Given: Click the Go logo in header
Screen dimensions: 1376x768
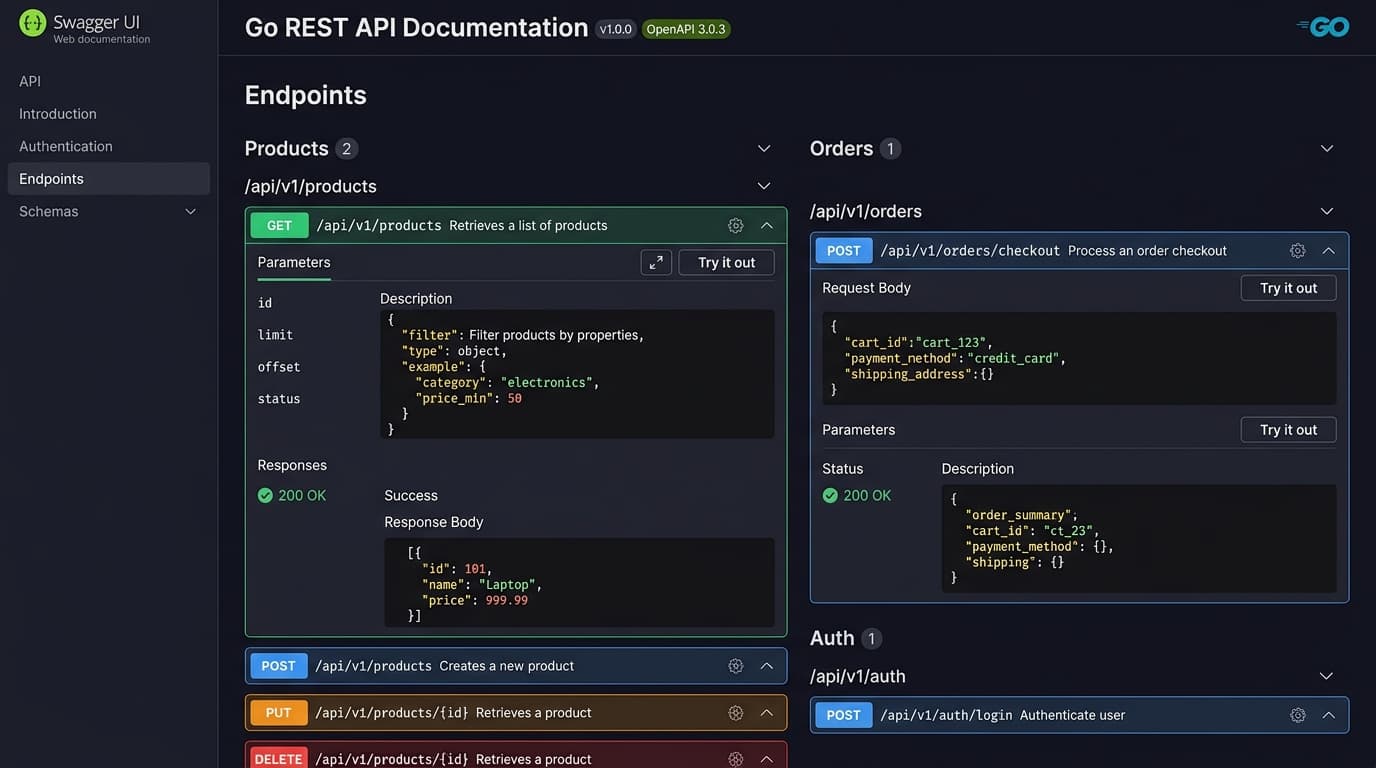Looking at the screenshot, I should point(1323,27).
